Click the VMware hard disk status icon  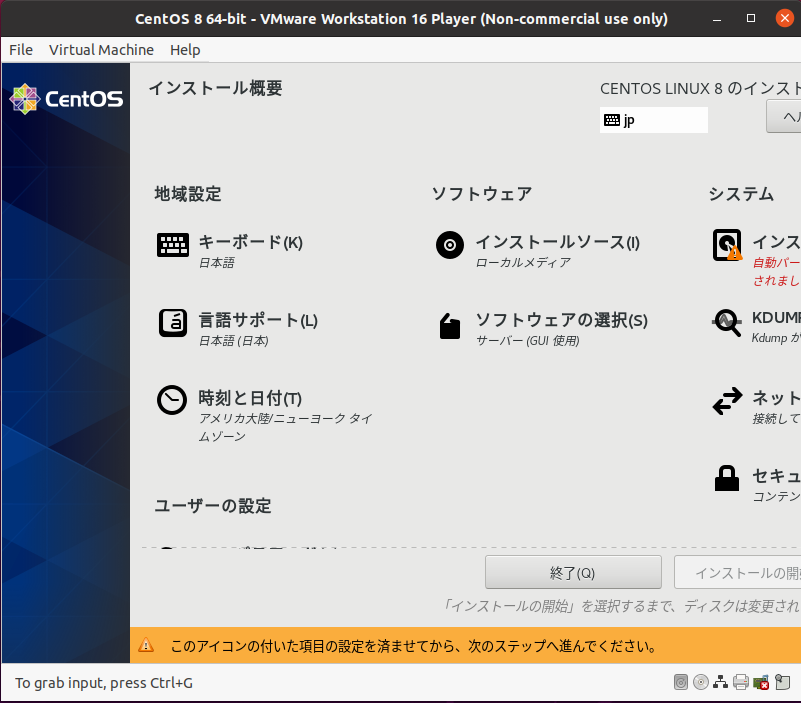[x=681, y=683]
